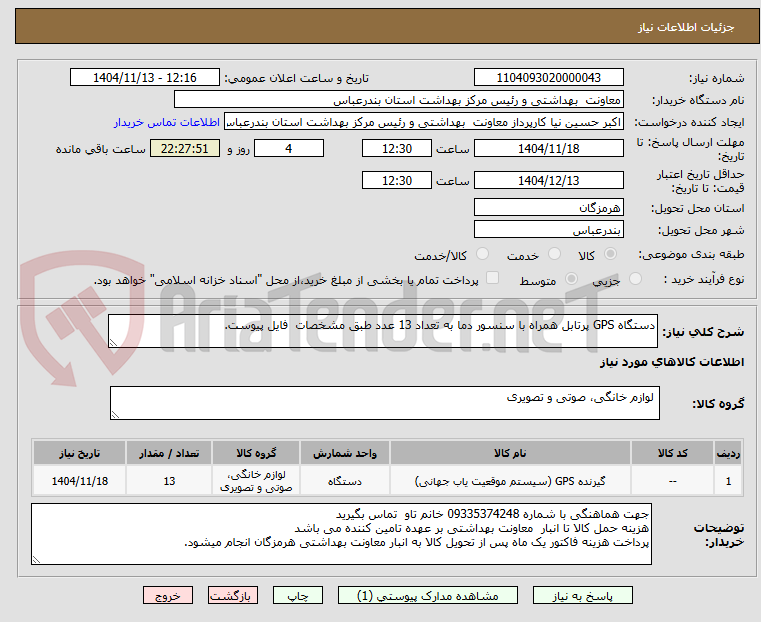Click the remaining time field 22:27:51
The image size is (761, 622).
coord(185,148)
